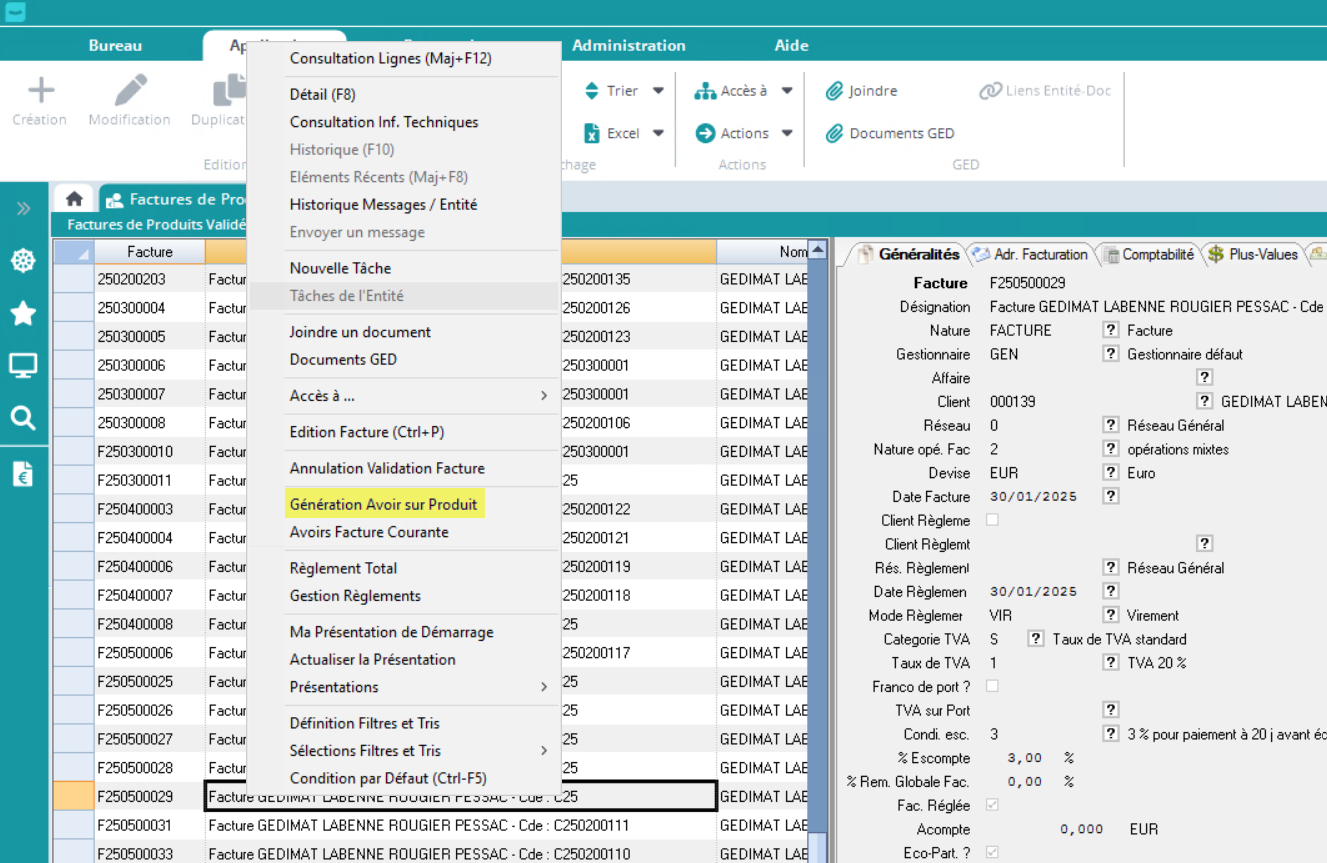1327x863 pixels.
Task: Open the Actions dropdown arrow
Action: tap(787, 133)
